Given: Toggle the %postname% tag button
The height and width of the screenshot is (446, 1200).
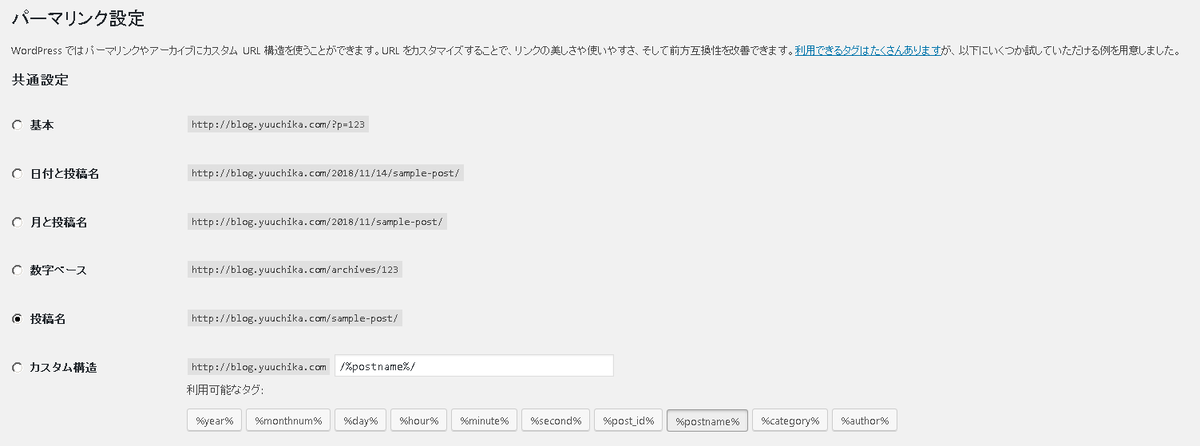Looking at the screenshot, I should click(707, 421).
